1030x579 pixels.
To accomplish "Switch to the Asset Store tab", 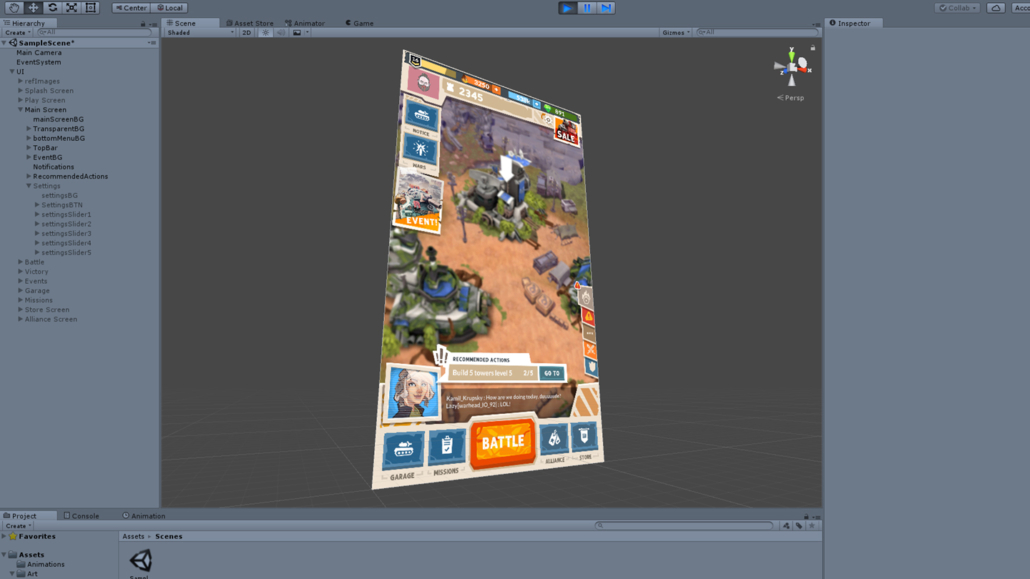I will click(250, 23).
